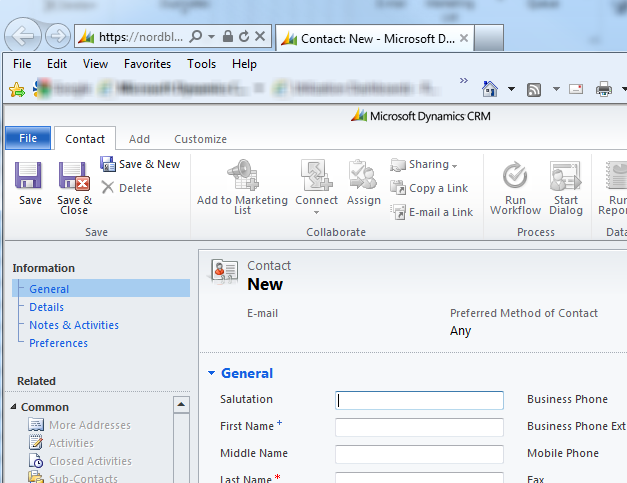Click the First Name input field
The width and height of the screenshot is (627, 483).
pos(419,427)
